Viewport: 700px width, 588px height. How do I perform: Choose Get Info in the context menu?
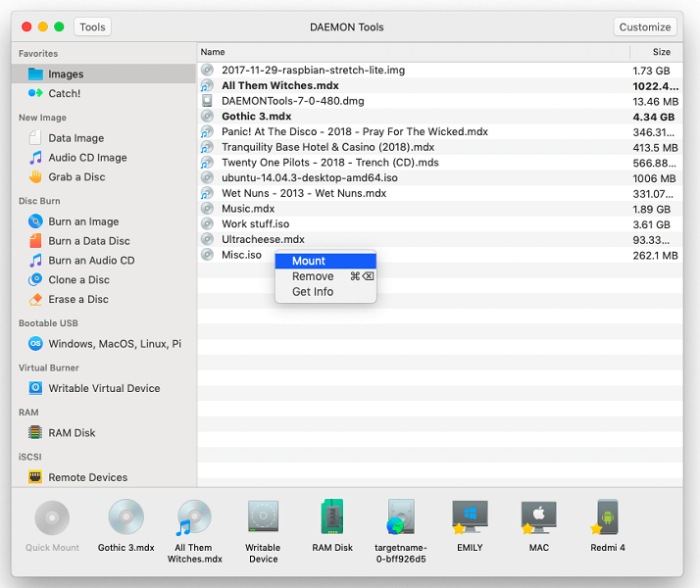[325, 292]
